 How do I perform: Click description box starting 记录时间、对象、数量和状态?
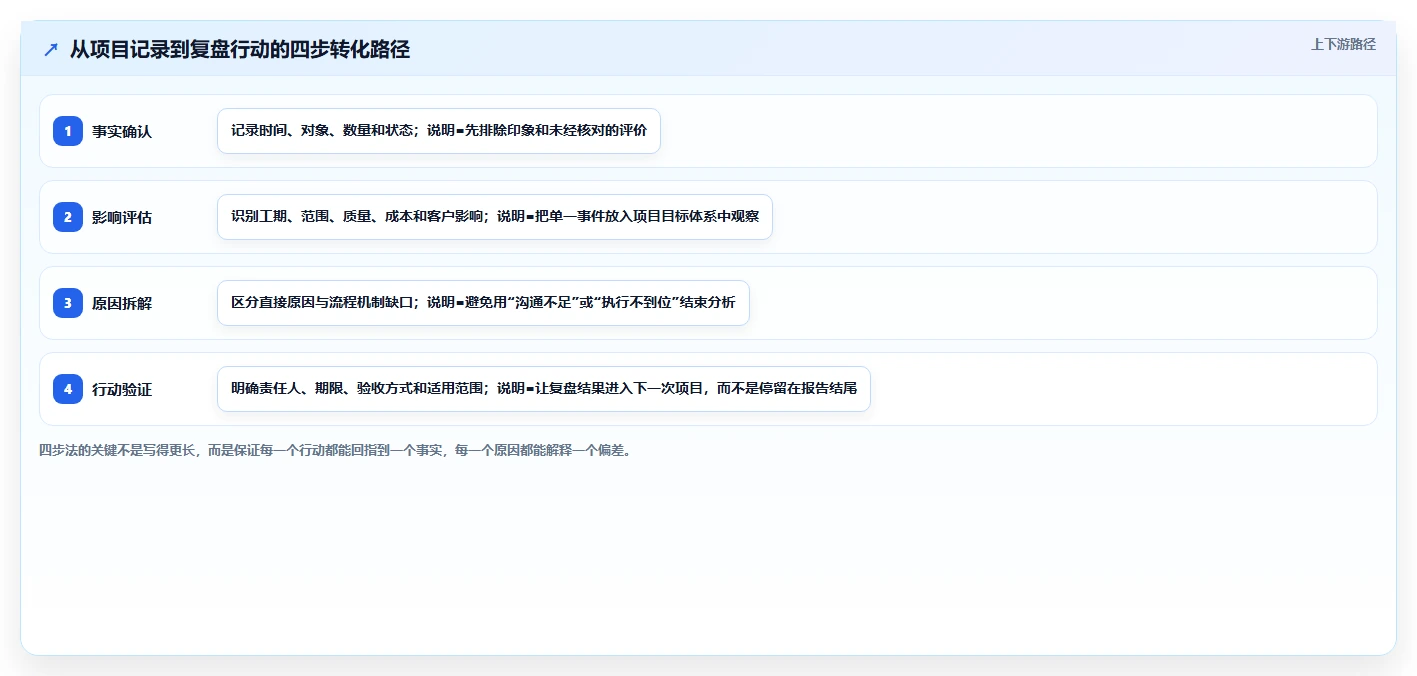pos(439,131)
